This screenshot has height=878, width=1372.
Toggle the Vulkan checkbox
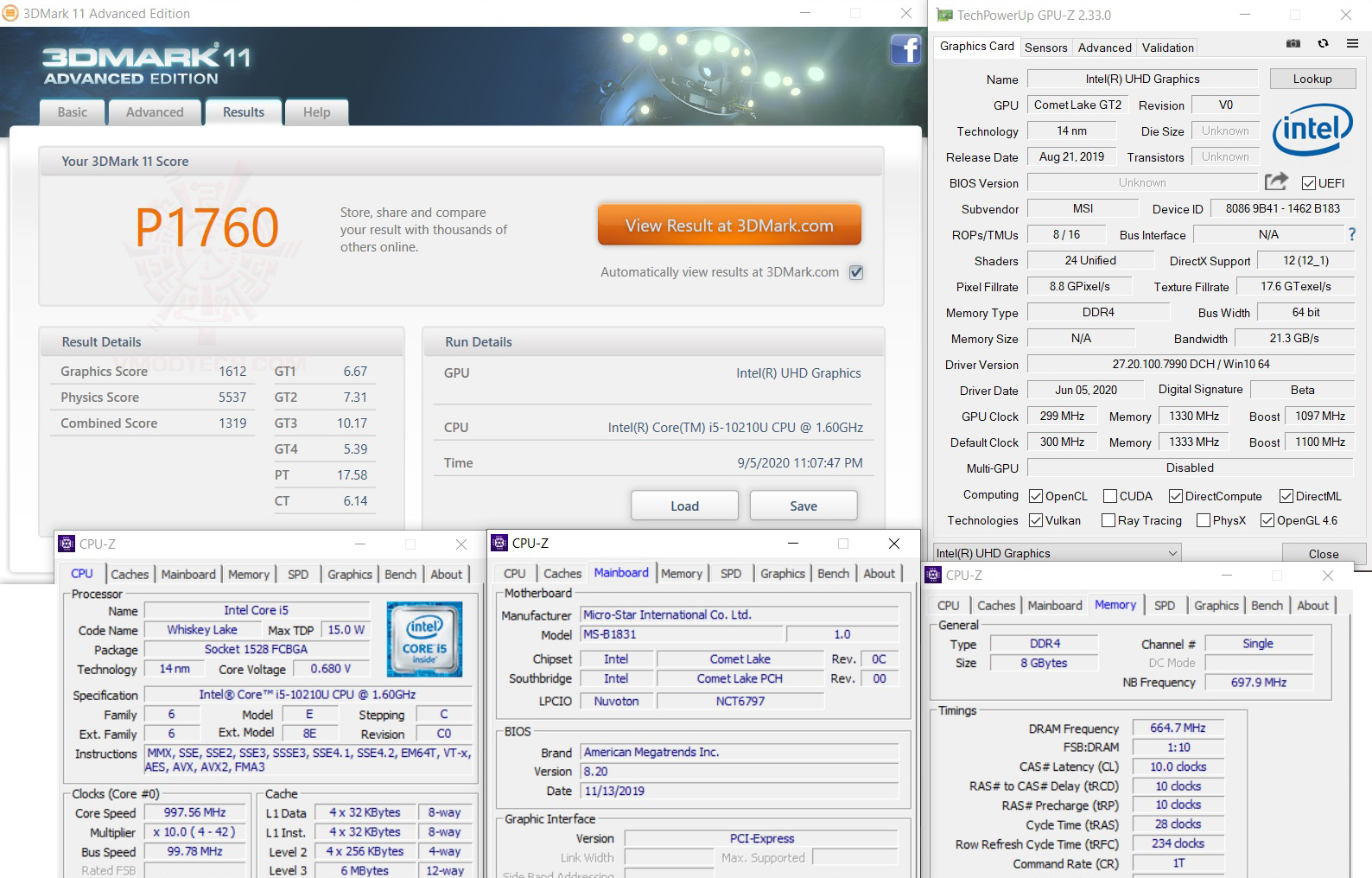(1036, 520)
